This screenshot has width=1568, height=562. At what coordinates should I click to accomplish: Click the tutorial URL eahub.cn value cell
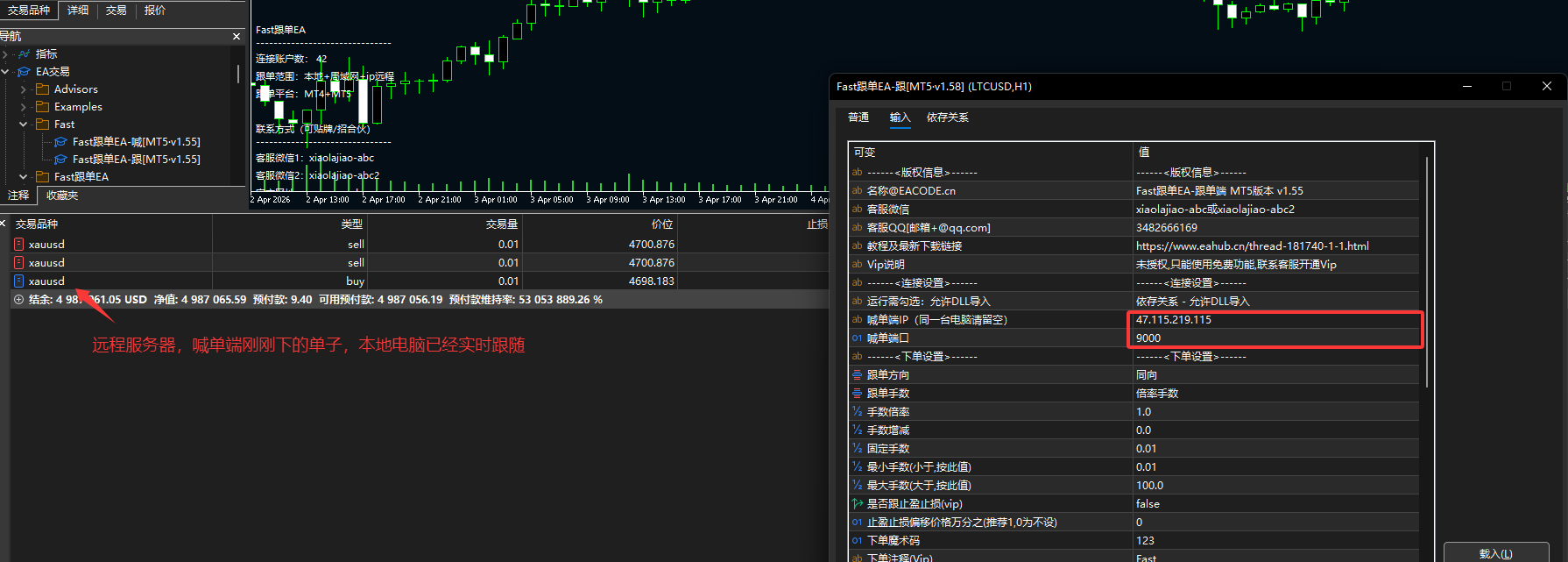coord(1275,246)
